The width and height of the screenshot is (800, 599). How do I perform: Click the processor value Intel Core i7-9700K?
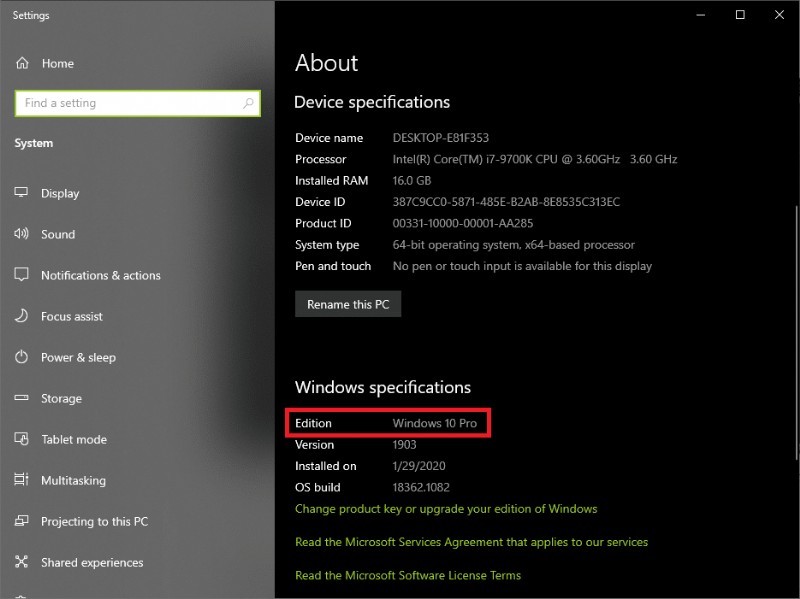click(535, 159)
